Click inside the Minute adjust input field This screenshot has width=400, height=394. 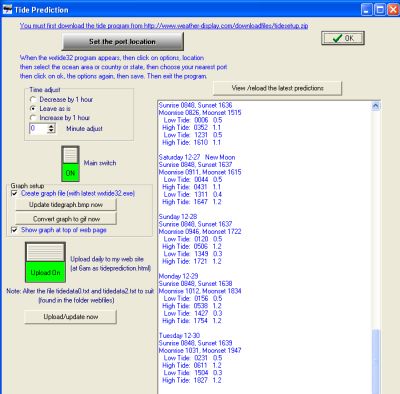[x=38, y=128]
